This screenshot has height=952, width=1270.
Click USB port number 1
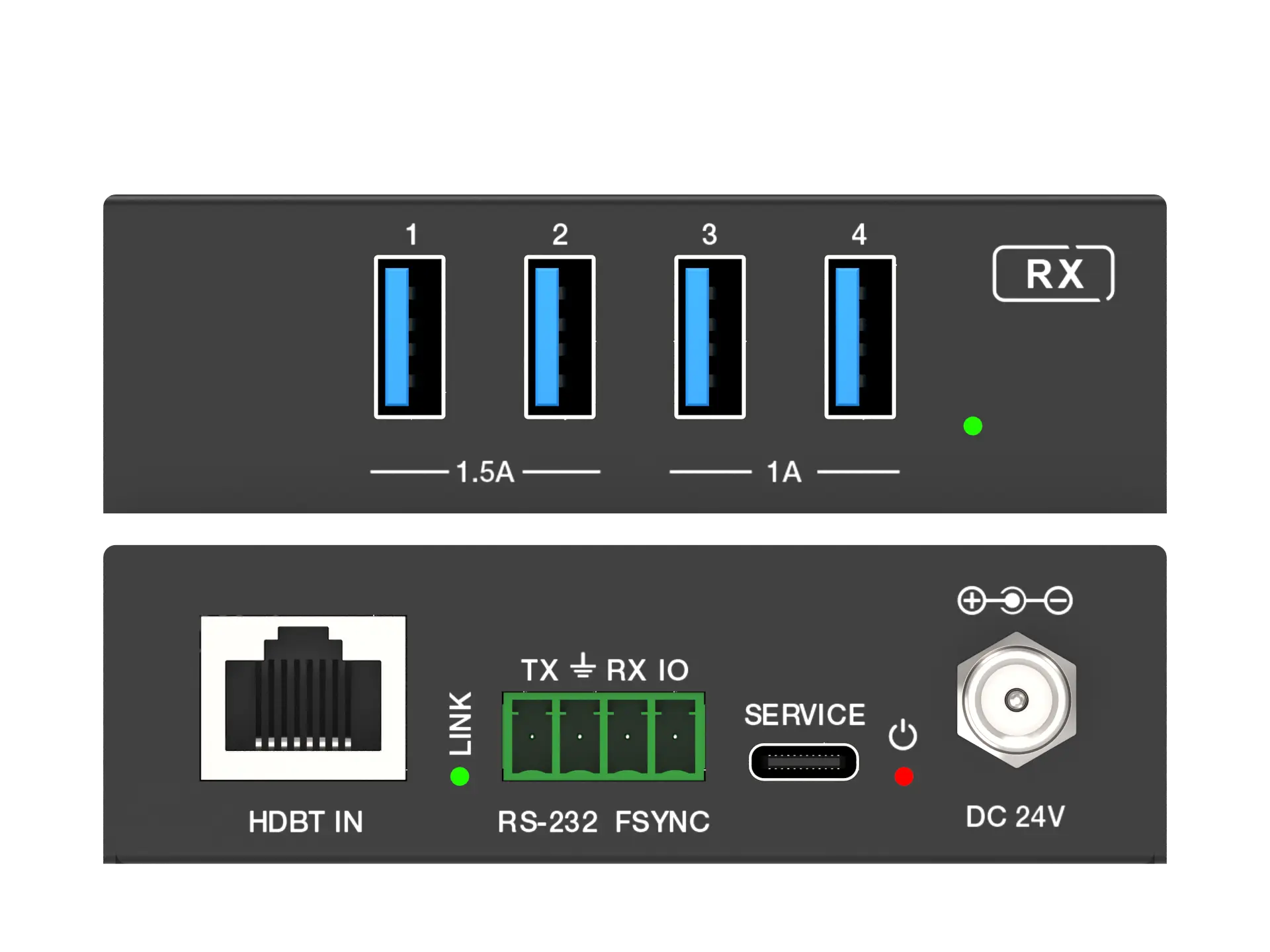(x=409, y=337)
